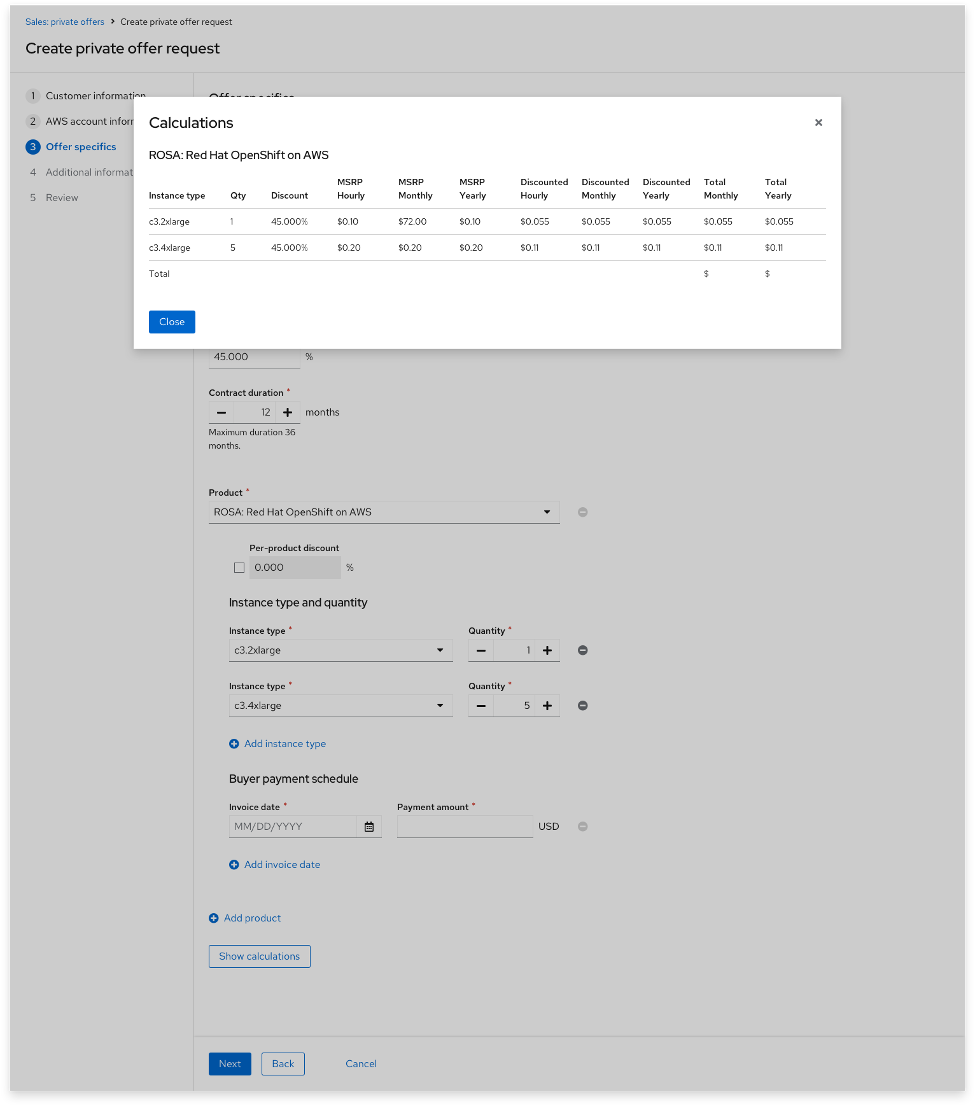Screen dimensions: 977x1106
Task: Click the Cancel link
Action: (361, 1064)
